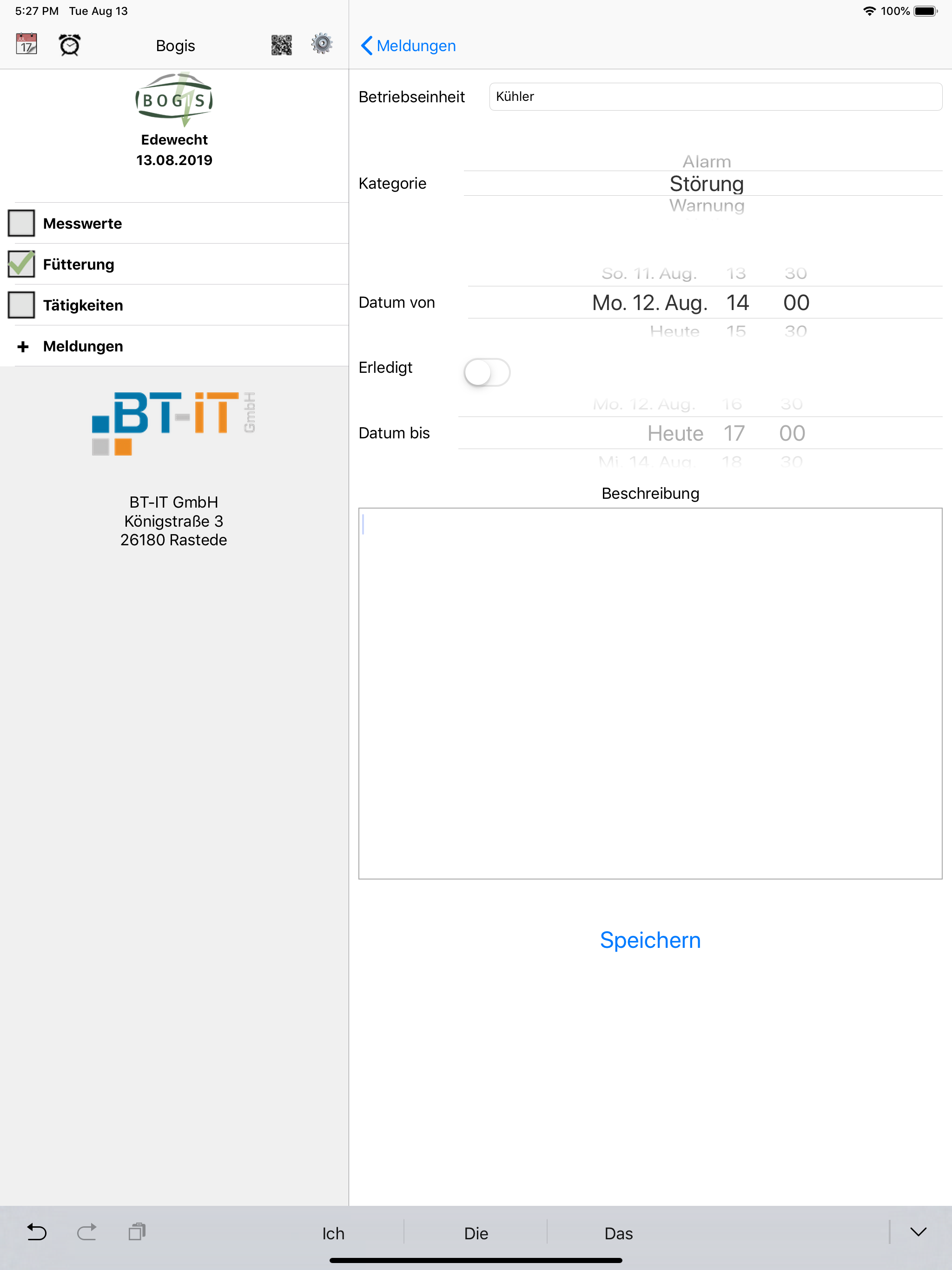The width and height of the screenshot is (952, 1270).
Task: Open the calendar date icon
Action: [x=26, y=44]
